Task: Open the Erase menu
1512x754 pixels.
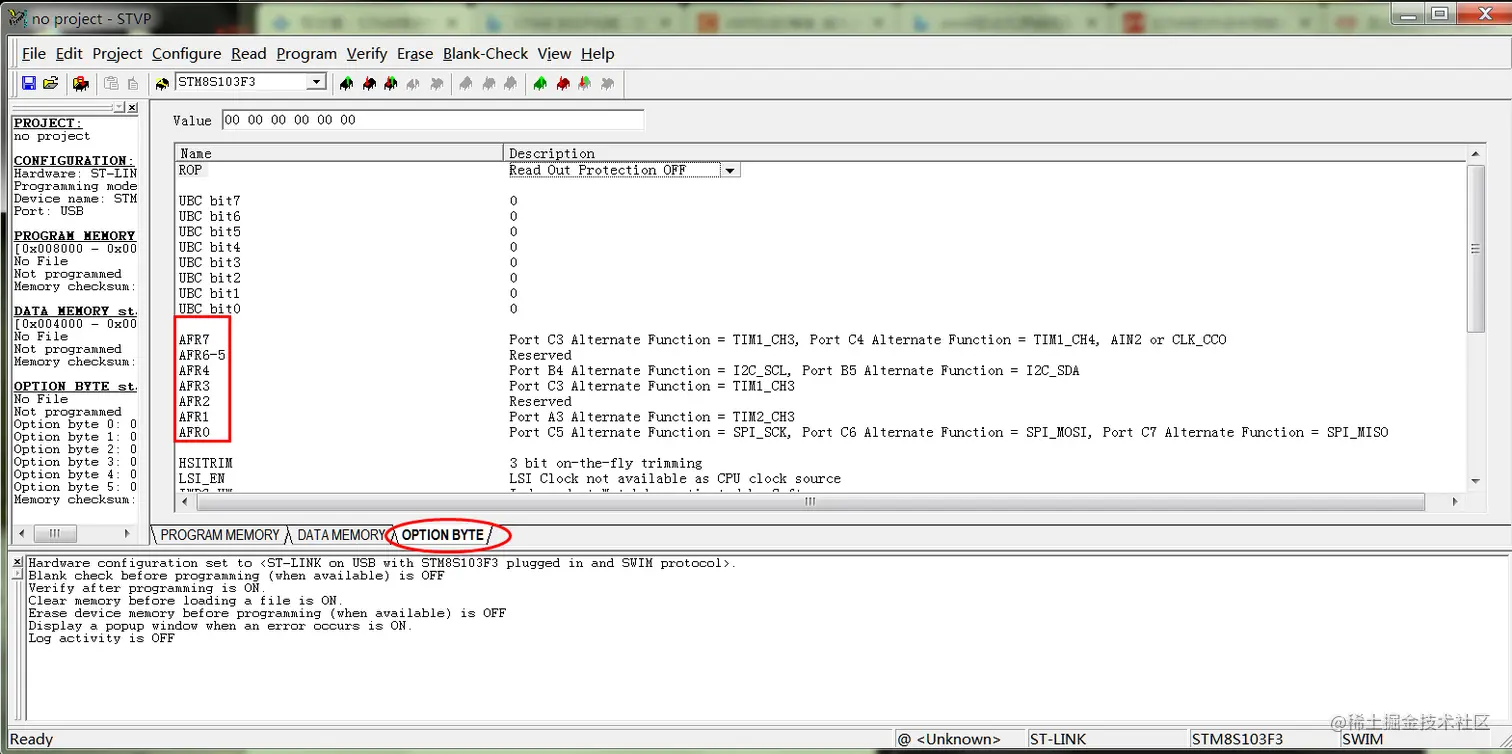Action: [x=415, y=54]
